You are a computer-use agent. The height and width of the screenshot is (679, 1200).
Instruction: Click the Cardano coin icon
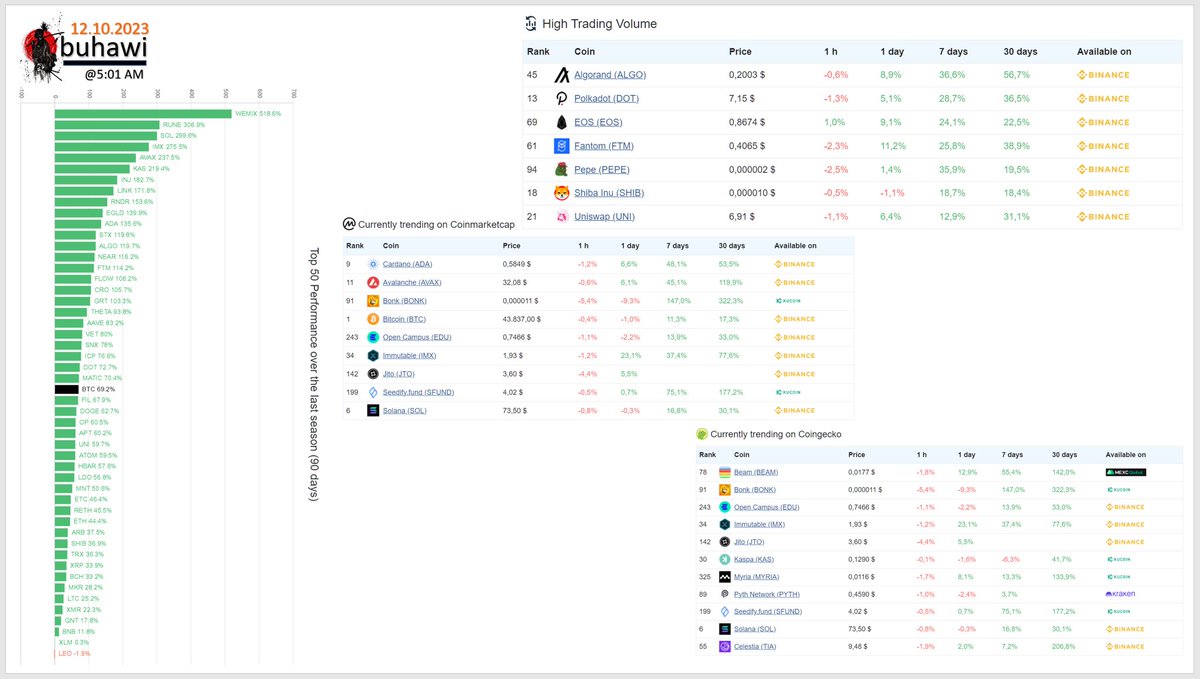coord(373,264)
